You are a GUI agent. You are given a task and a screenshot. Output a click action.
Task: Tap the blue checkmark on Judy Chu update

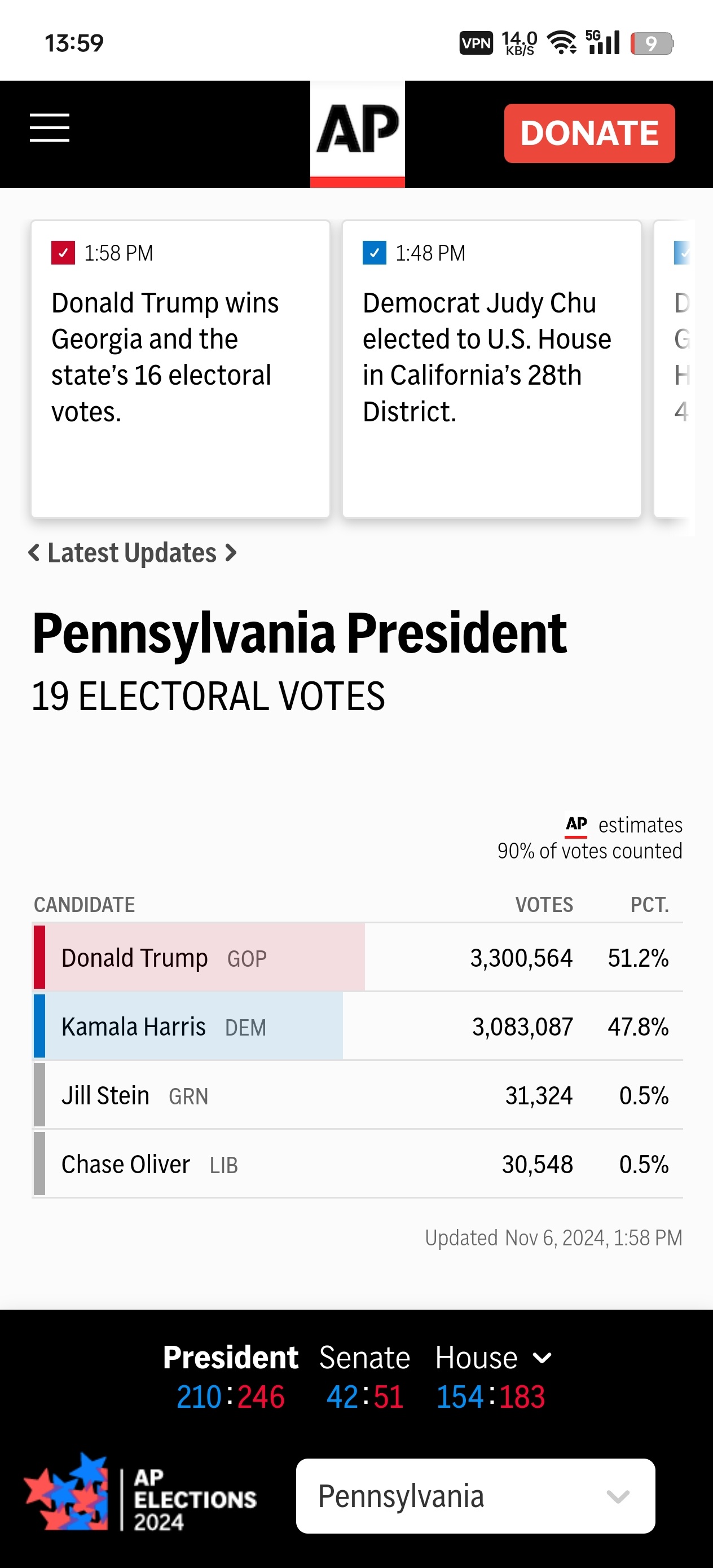point(374,253)
